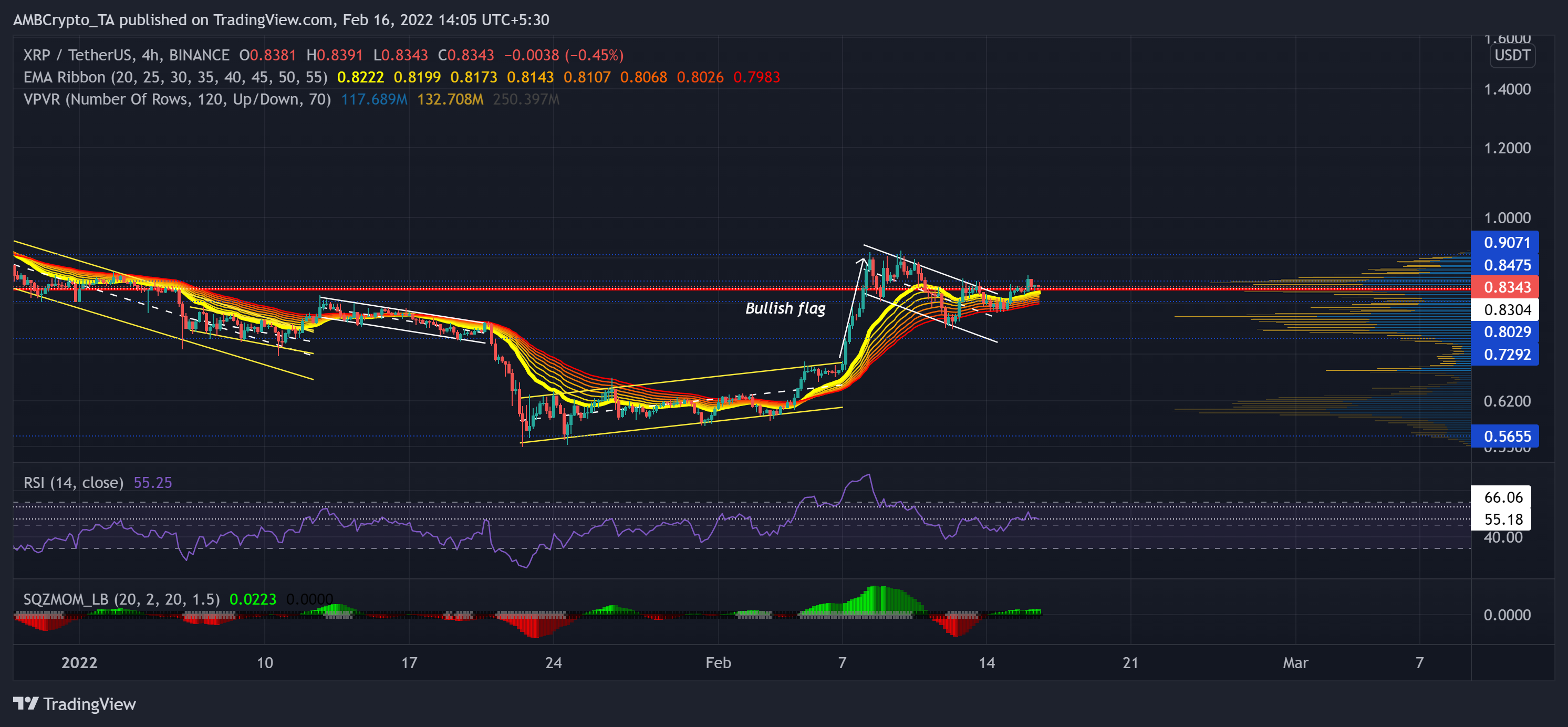Screen dimensions: 1568x727
Task: Click the EMA value 0.8222
Action: coord(360,77)
